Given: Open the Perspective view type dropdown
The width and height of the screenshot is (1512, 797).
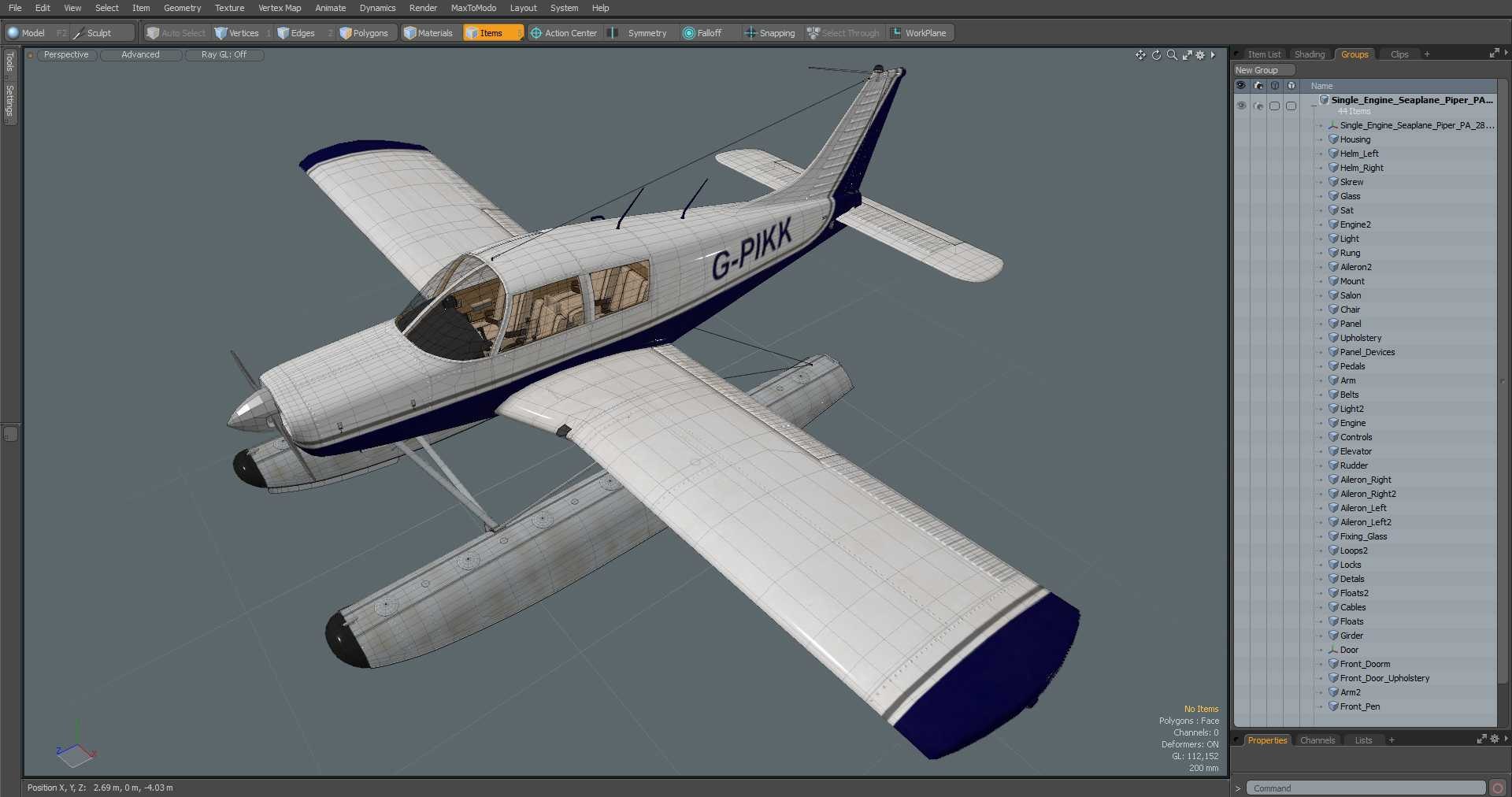Looking at the screenshot, I should [x=66, y=55].
